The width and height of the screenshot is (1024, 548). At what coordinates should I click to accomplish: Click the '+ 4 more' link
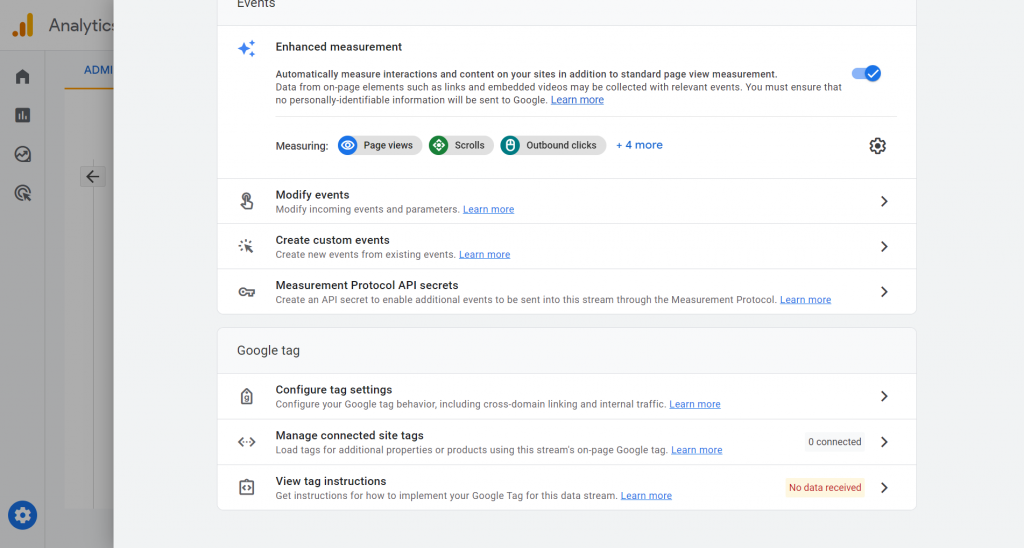coord(639,145)
